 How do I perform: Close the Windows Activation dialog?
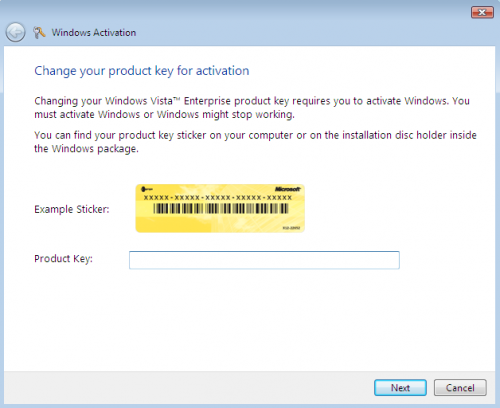pyautogui.click(x=482, y=12)
